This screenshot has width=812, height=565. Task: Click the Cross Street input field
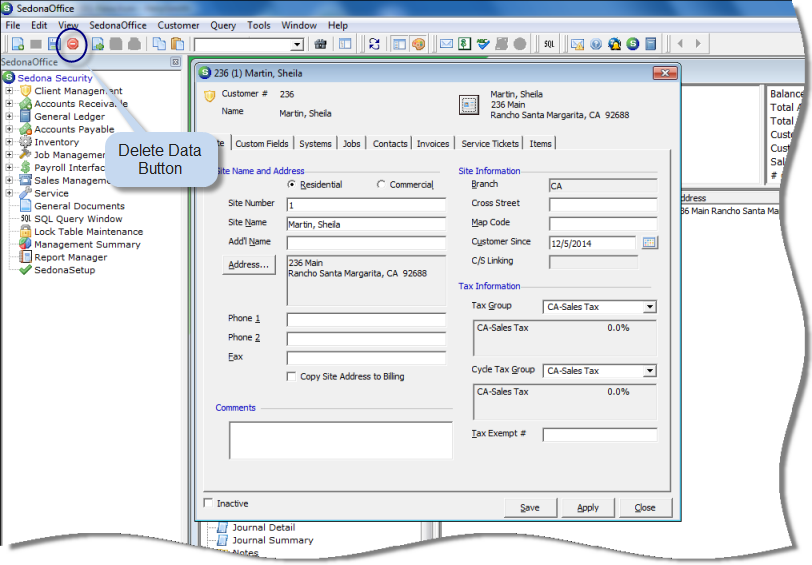point(603,204)
